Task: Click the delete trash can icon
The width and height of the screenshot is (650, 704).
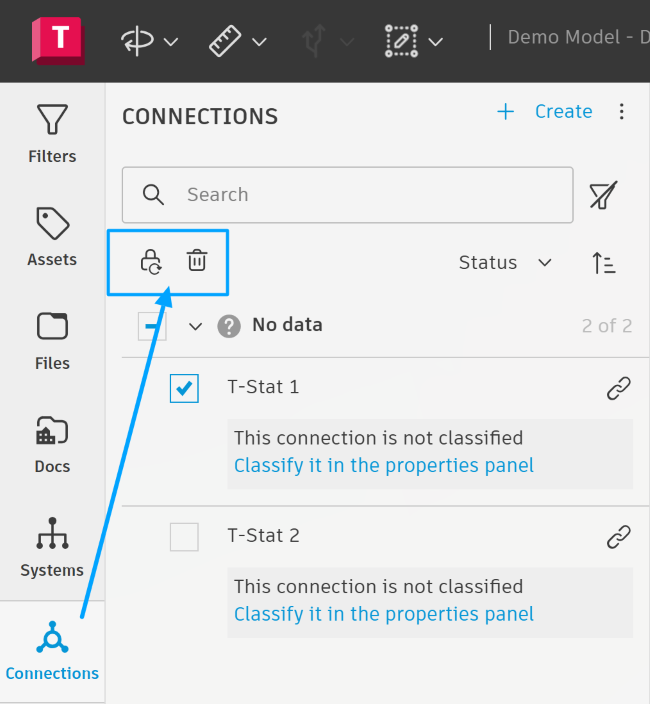Action: [197, 262]
